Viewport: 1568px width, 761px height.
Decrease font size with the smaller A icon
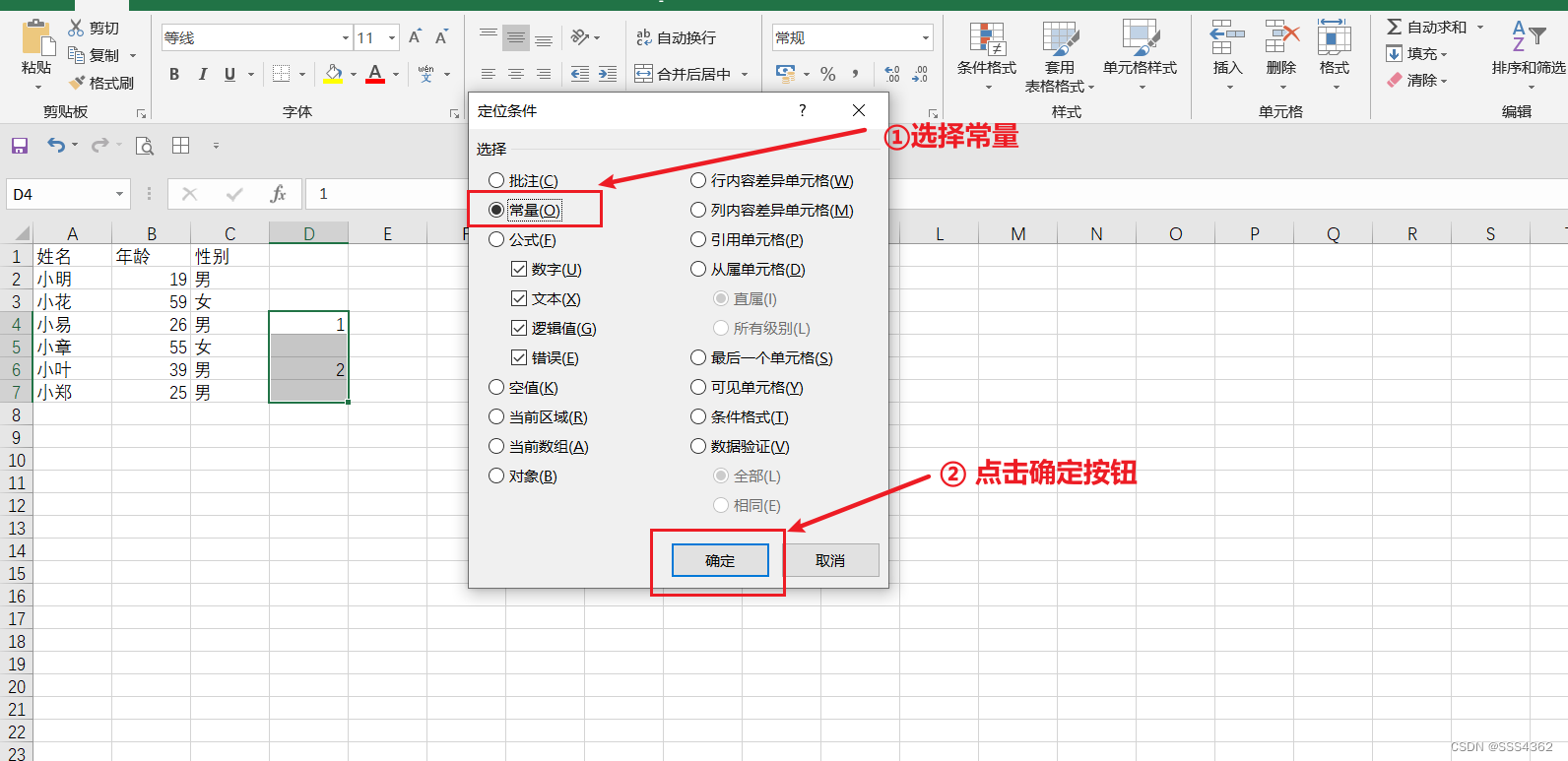441,37
